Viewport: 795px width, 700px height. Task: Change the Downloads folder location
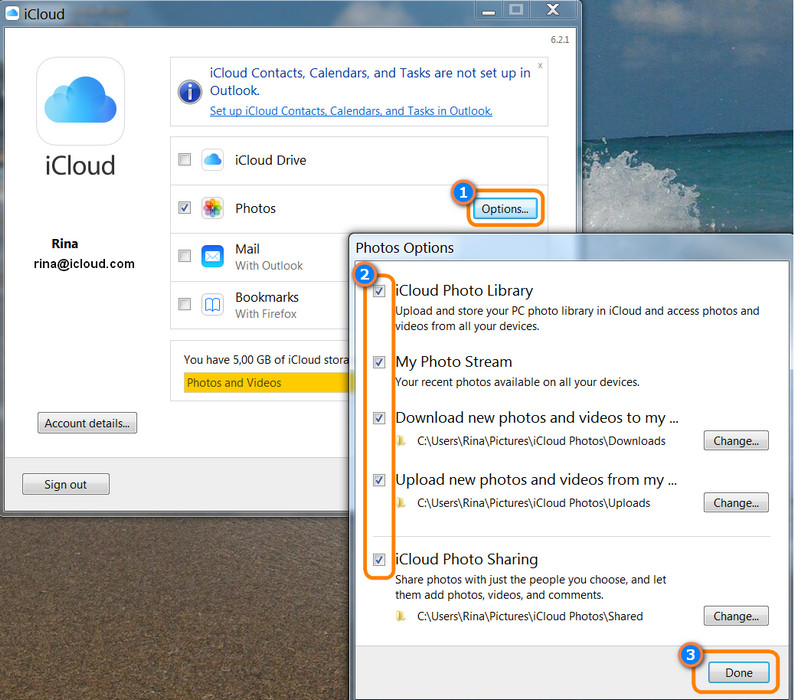tap(736, 440)
